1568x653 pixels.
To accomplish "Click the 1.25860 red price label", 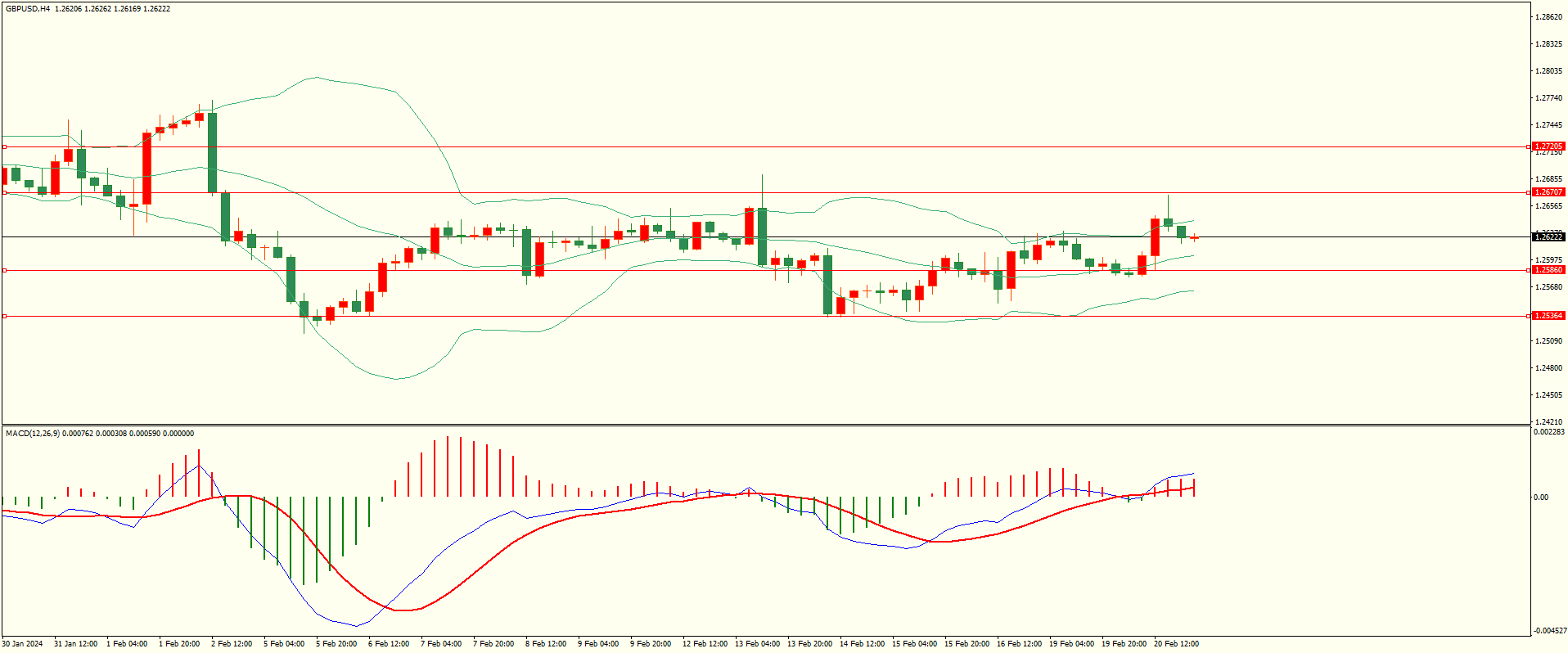I will 1548,270.
